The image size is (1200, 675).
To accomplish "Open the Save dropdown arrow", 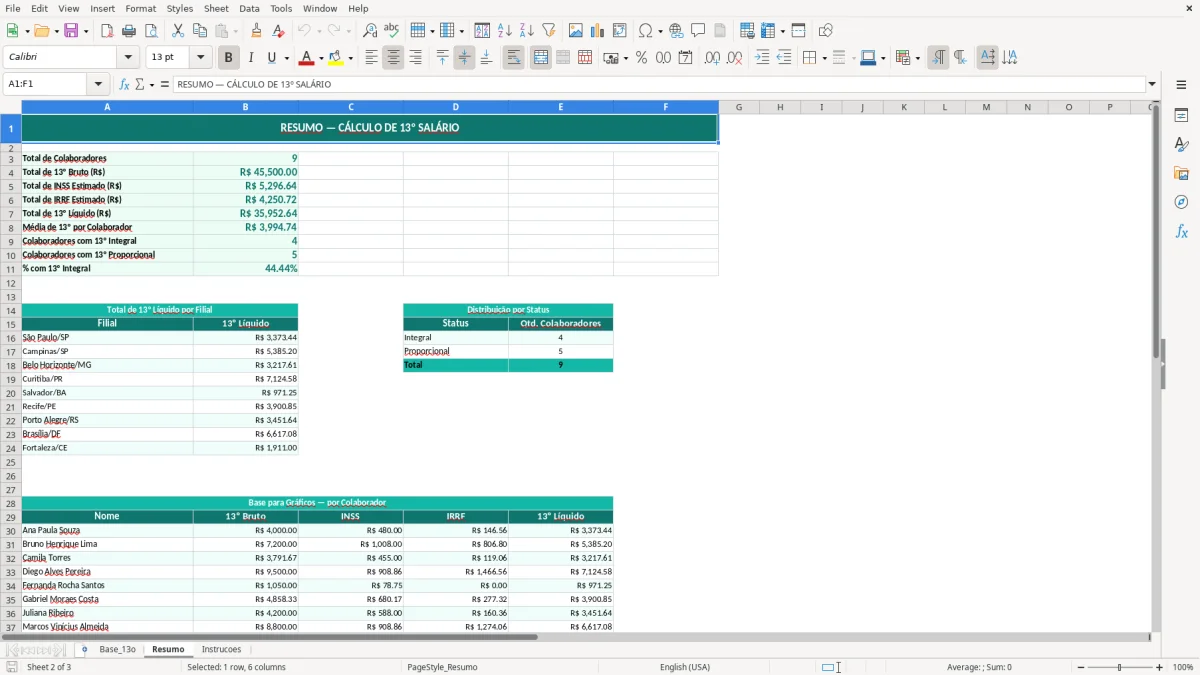I will click(x=86, y=31).
